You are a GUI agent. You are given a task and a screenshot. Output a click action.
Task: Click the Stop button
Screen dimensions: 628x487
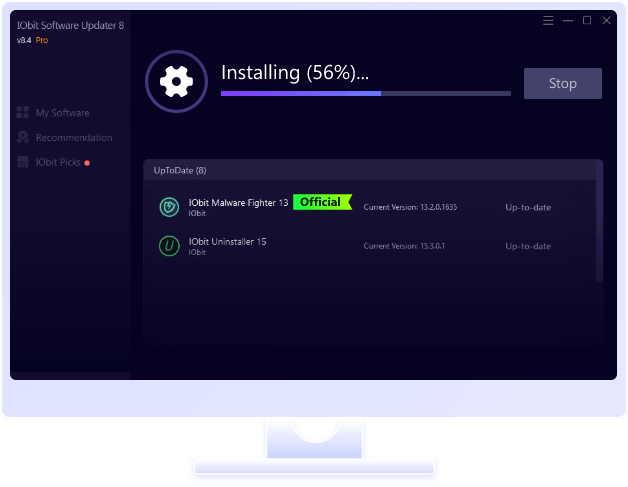pos(562,84)
